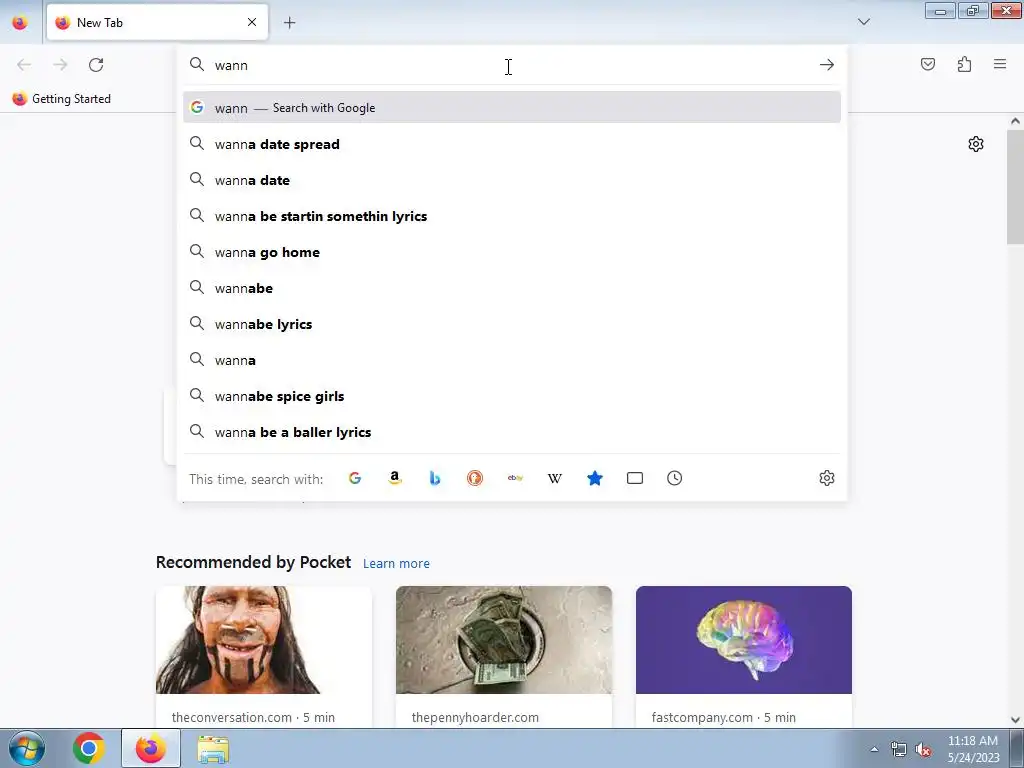1024x768 pixels.
Task: Launch Chrome from taskbar
Action: pyautogui.click(x=89, y=748)
